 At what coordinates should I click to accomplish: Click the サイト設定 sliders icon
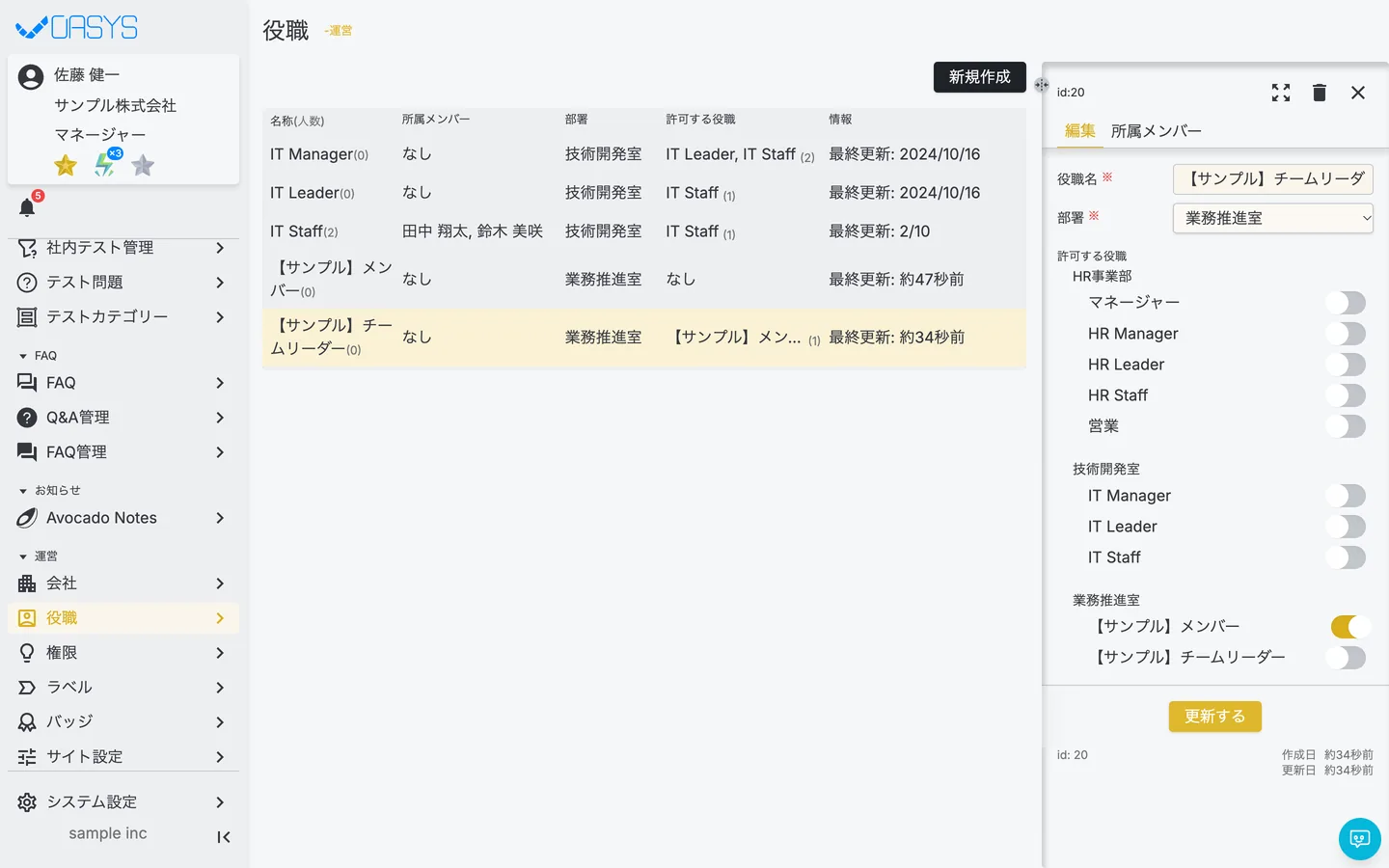(x=27, y=757)
